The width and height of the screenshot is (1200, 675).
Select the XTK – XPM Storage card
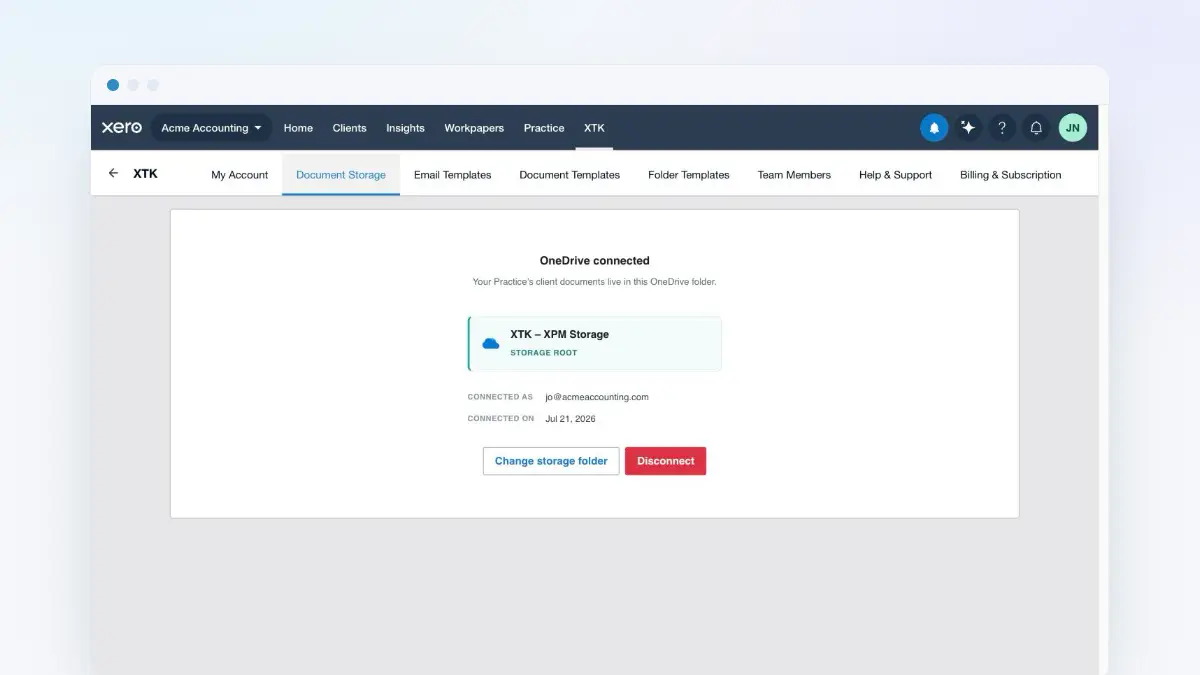click(595, 344)
